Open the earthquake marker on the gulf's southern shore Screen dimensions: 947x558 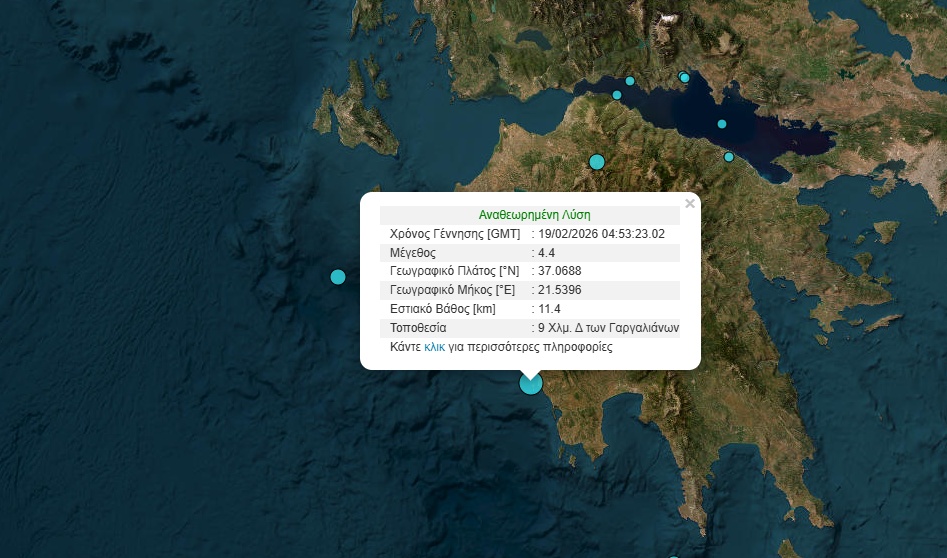pos(729,157)
